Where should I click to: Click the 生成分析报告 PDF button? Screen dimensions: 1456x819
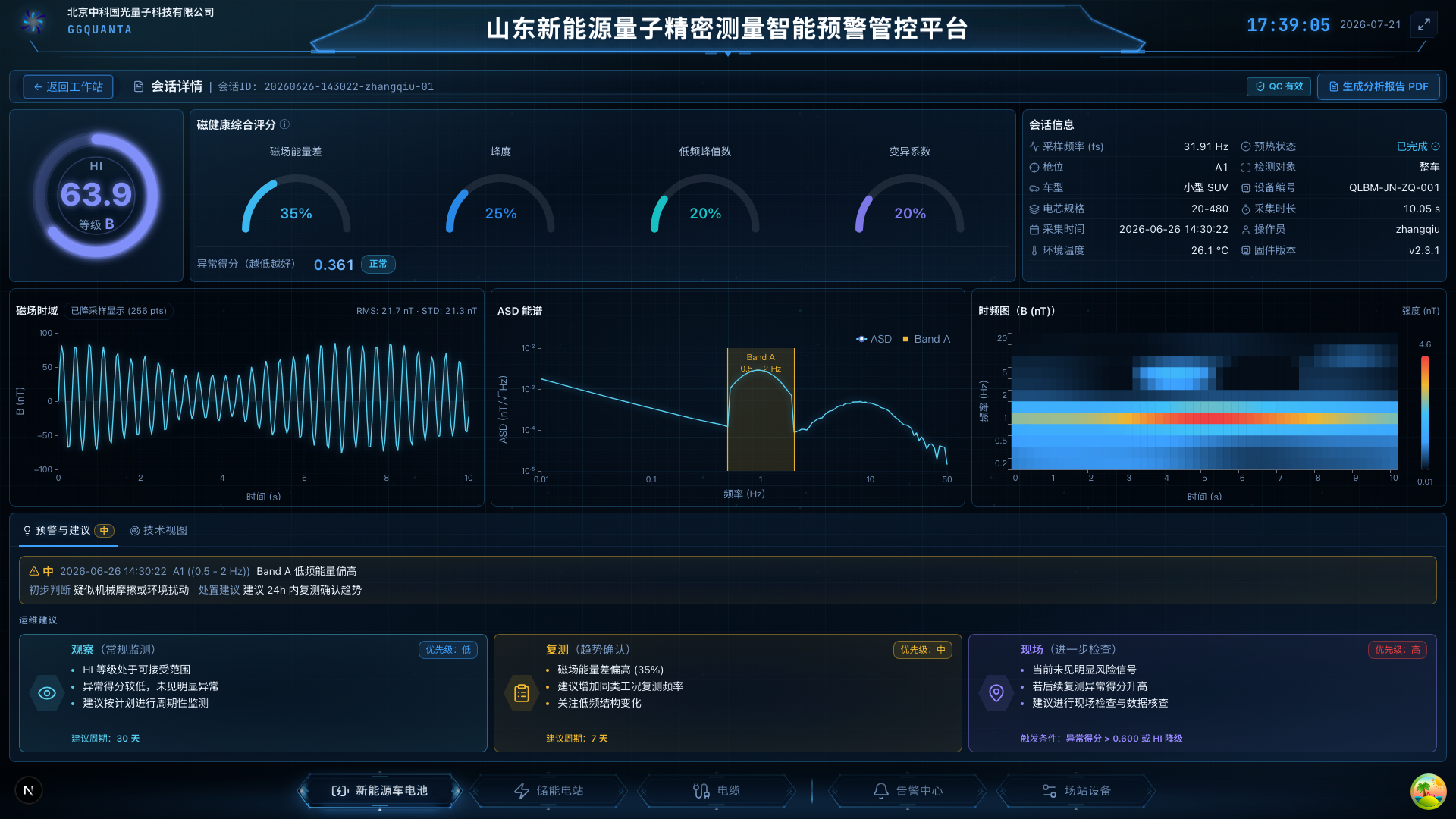[x=1379, y=86]
